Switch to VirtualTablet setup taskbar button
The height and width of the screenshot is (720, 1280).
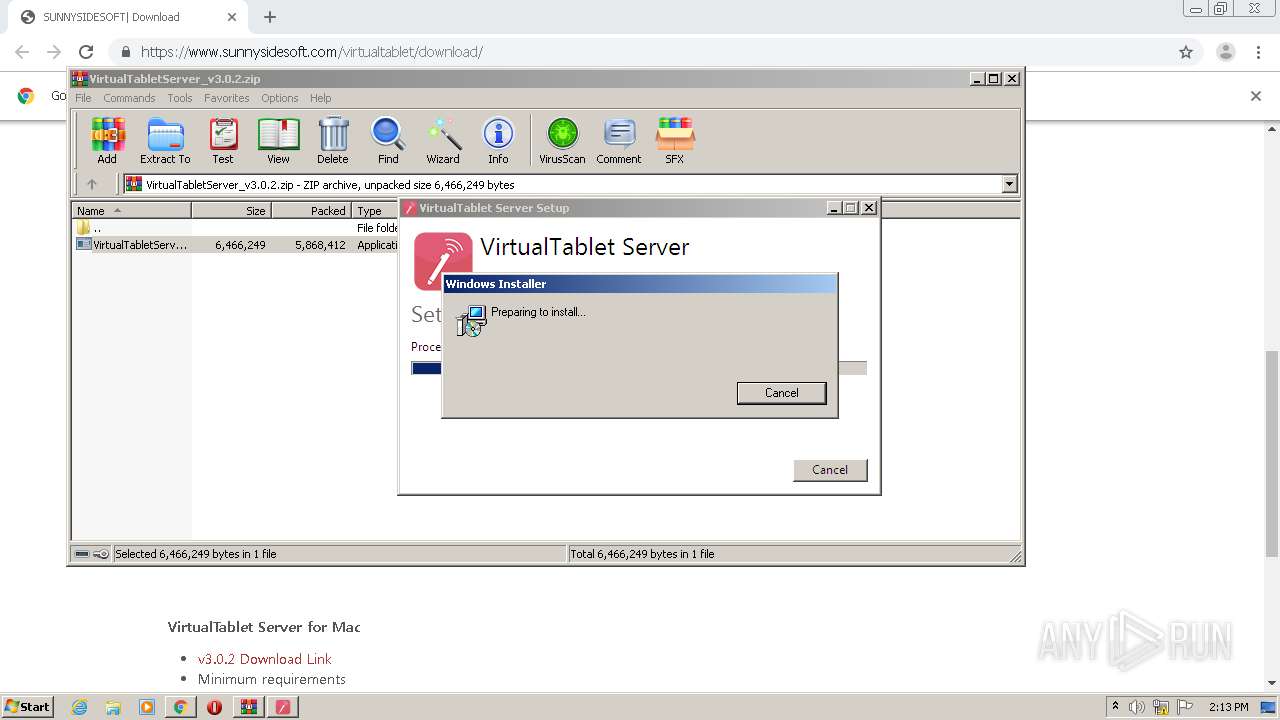pos(282,707)
